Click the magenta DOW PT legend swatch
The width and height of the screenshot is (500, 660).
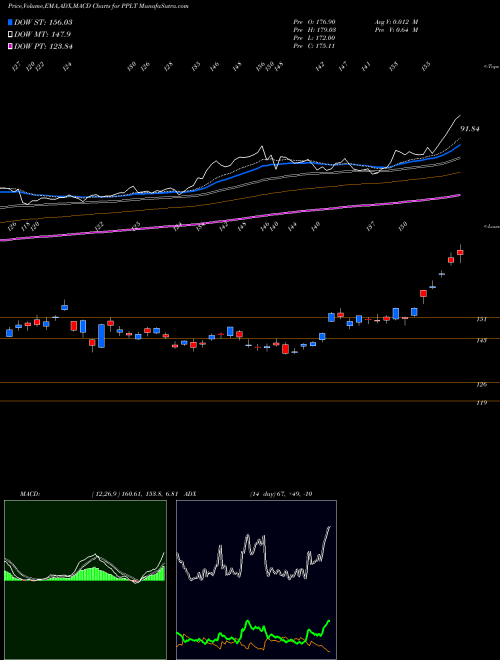[11, 46]
